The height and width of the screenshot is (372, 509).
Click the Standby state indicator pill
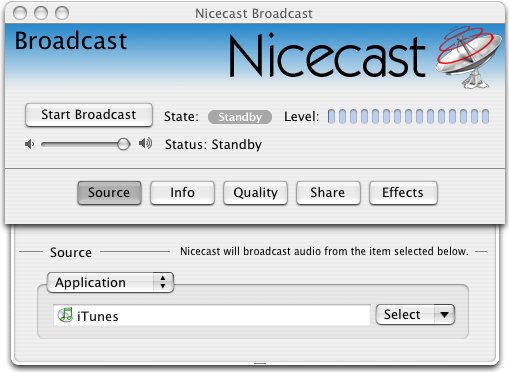[240, 117]
